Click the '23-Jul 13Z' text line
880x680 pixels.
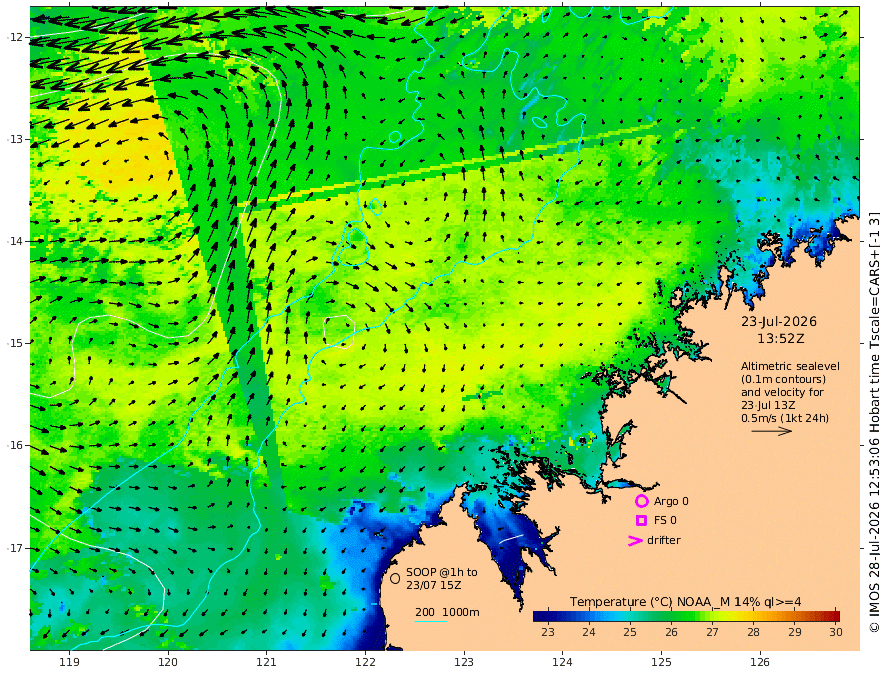[768, 405]
